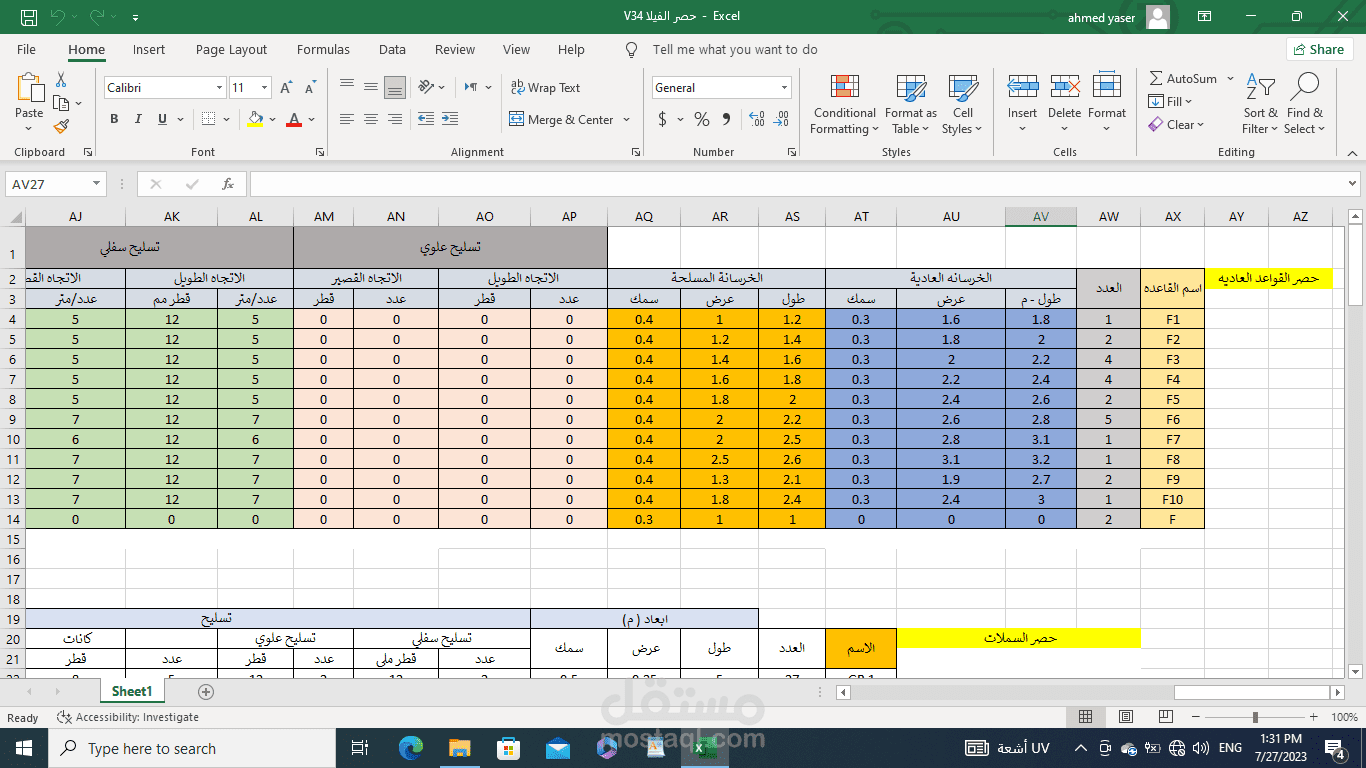The width and height of the screenshot is (1366, 768).
Task: Click the Format Painter brush icon
Action: tap(61, 127)
